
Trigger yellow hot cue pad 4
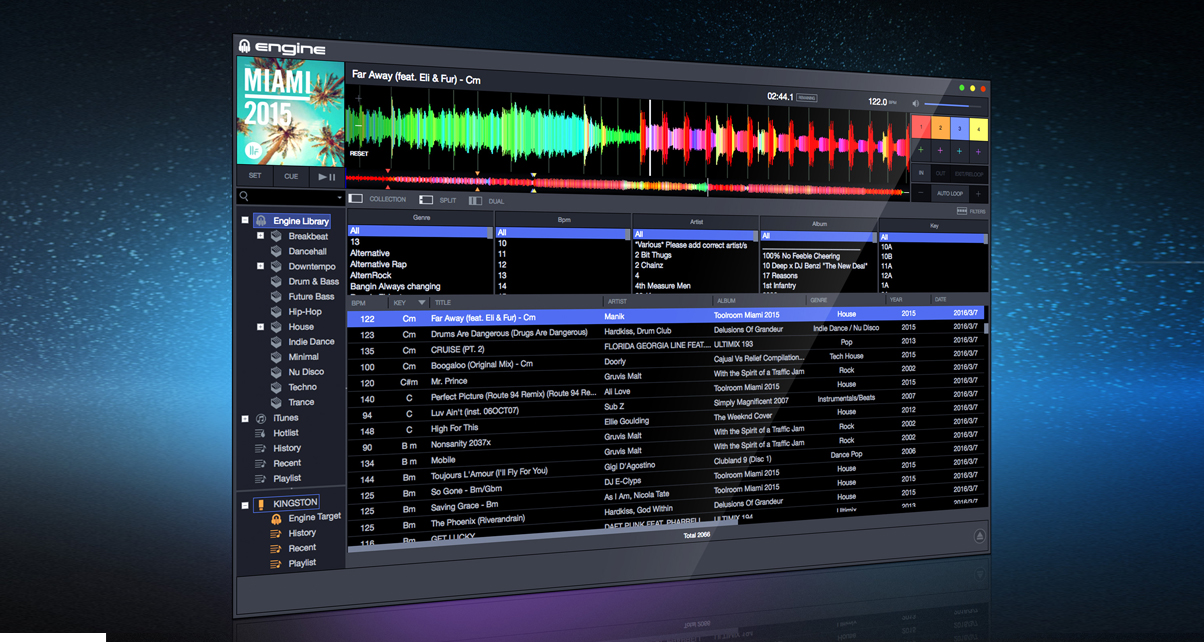tap(978, 128)
